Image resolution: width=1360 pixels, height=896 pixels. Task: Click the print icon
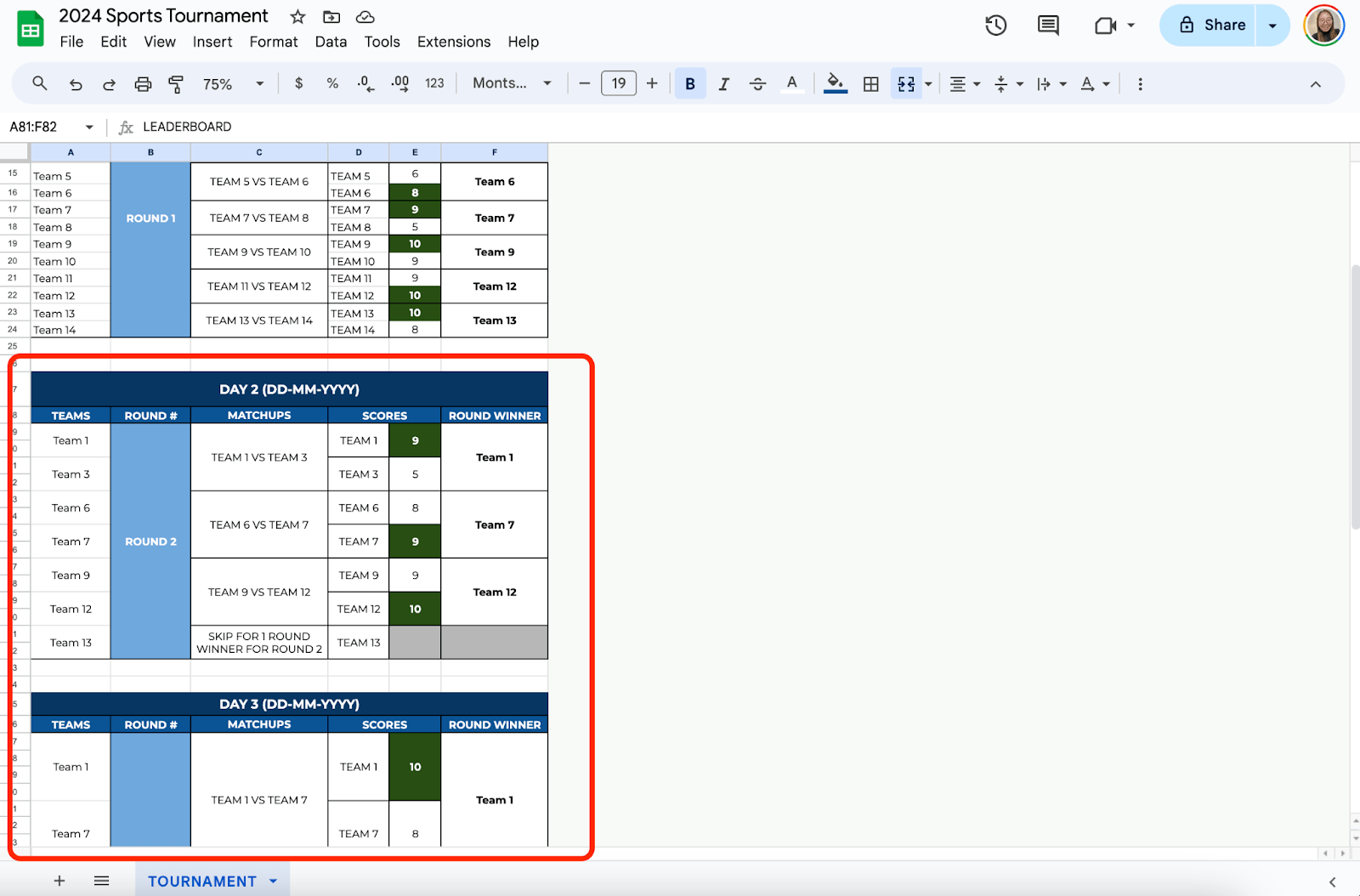tap(143, 84)
